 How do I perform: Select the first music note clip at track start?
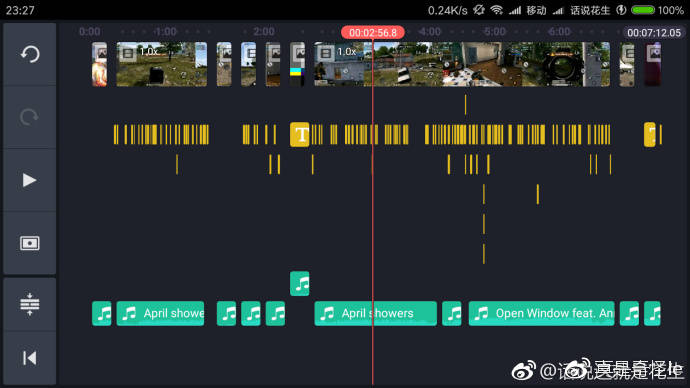(102, 313)
